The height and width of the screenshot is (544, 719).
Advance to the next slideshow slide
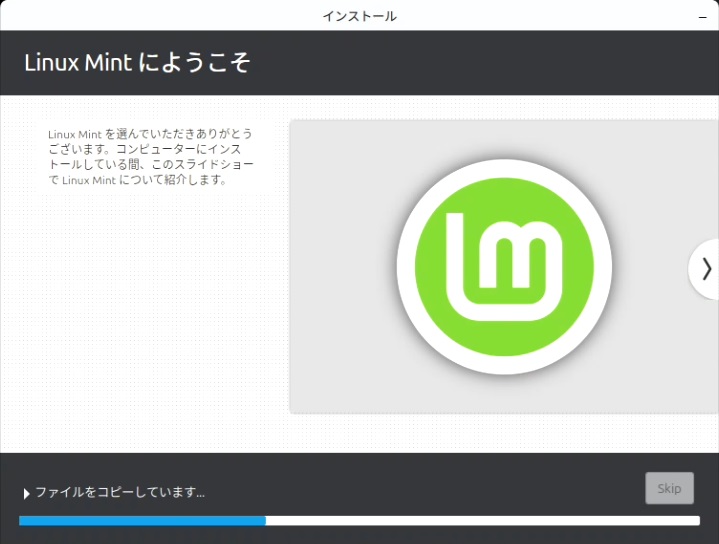point(705,268)
